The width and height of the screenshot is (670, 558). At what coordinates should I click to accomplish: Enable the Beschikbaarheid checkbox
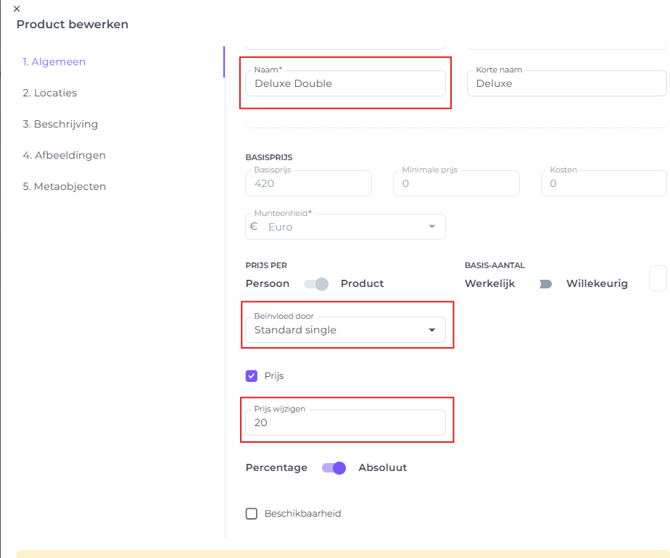tap(252, 514)
